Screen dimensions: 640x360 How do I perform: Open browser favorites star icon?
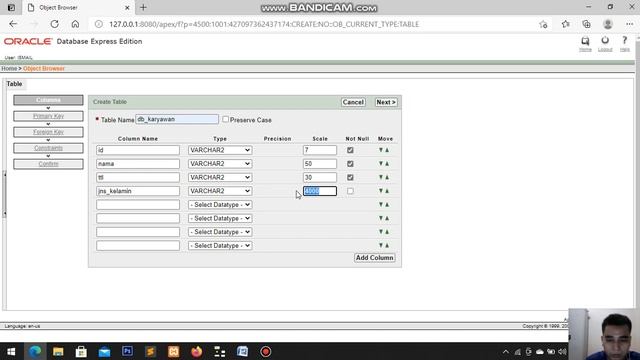(565, 24)
